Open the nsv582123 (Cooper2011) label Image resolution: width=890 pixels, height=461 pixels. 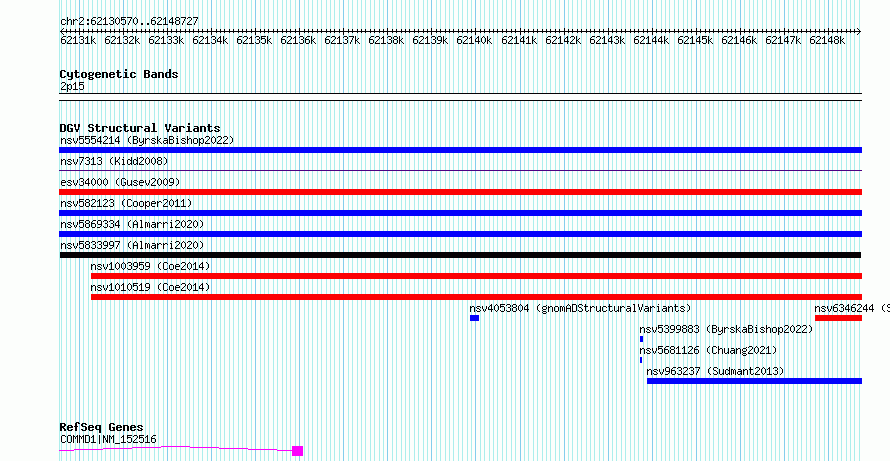click(x=126, y=203)
